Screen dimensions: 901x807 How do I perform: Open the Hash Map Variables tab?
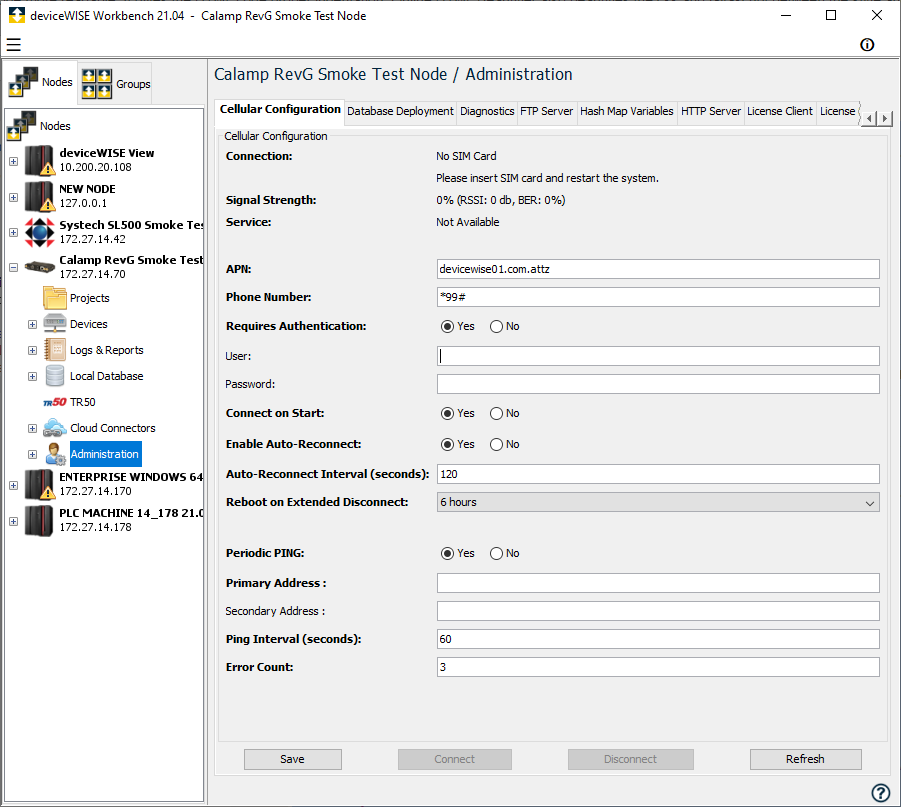[626, 112]
